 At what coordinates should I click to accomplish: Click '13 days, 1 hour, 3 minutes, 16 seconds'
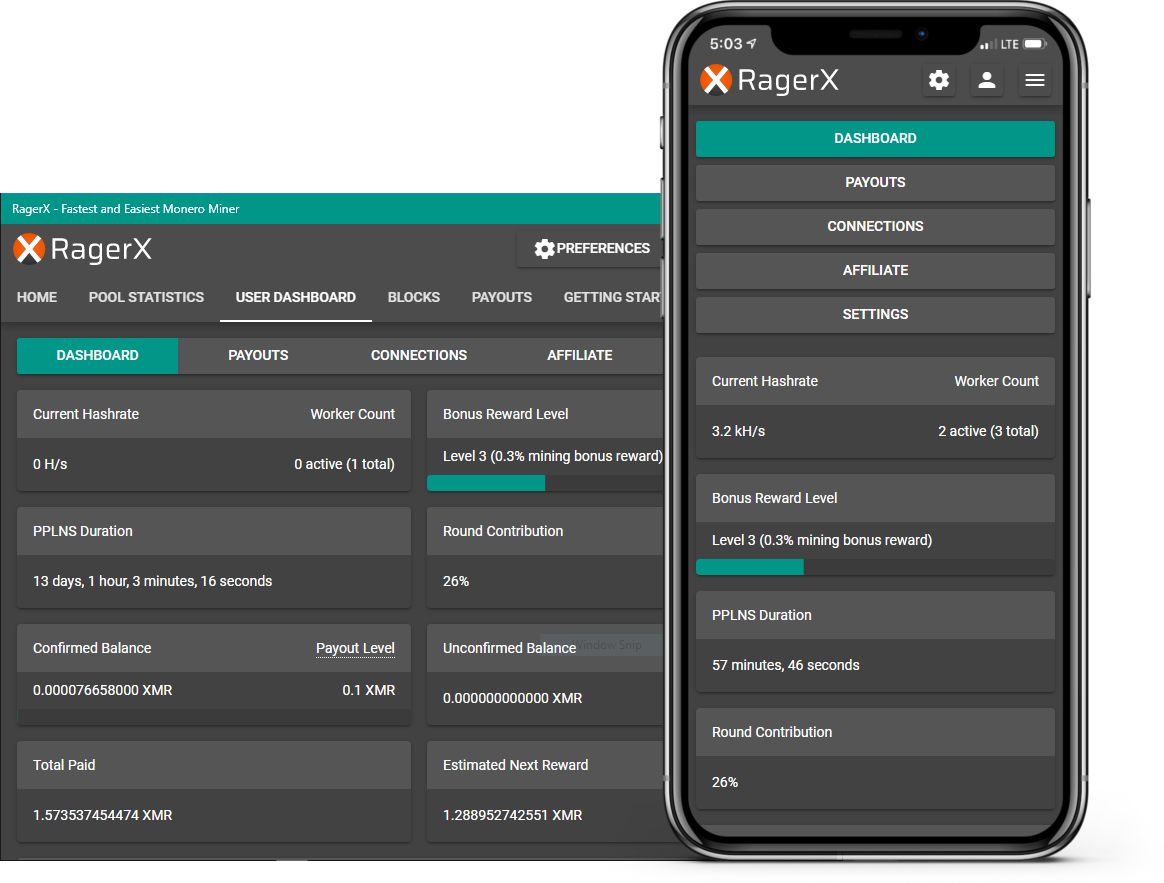click(152, 581)
